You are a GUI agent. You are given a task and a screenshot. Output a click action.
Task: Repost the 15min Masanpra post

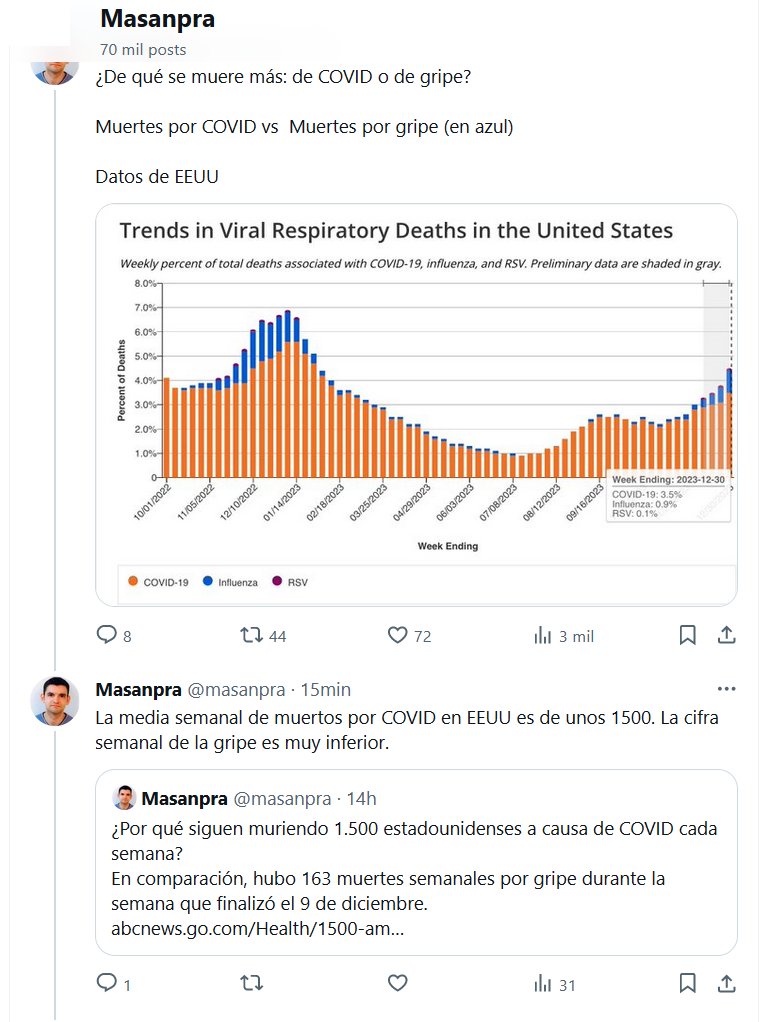(252, 984)
